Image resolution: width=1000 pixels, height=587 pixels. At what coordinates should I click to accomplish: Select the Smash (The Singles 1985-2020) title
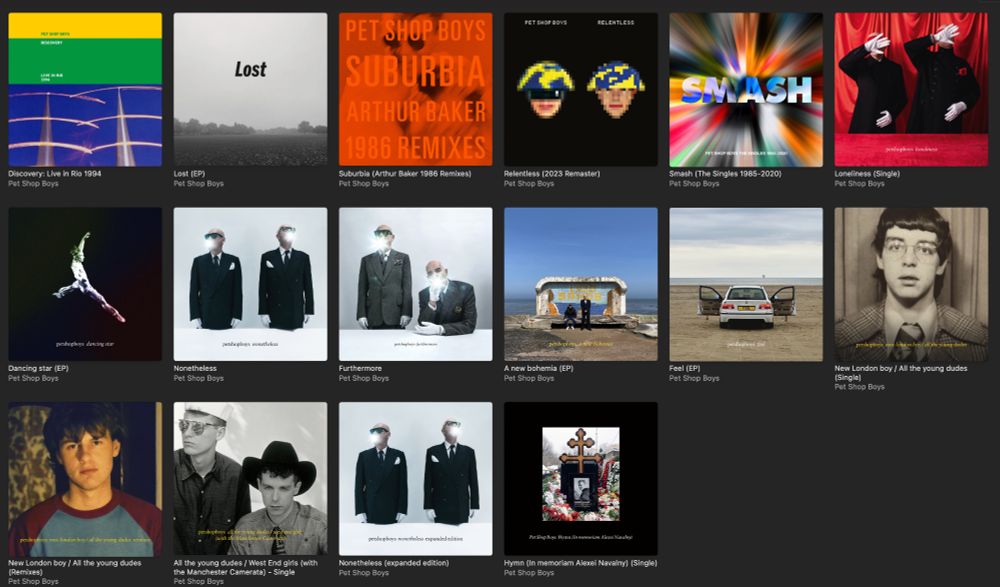click(x=725, y=174)
